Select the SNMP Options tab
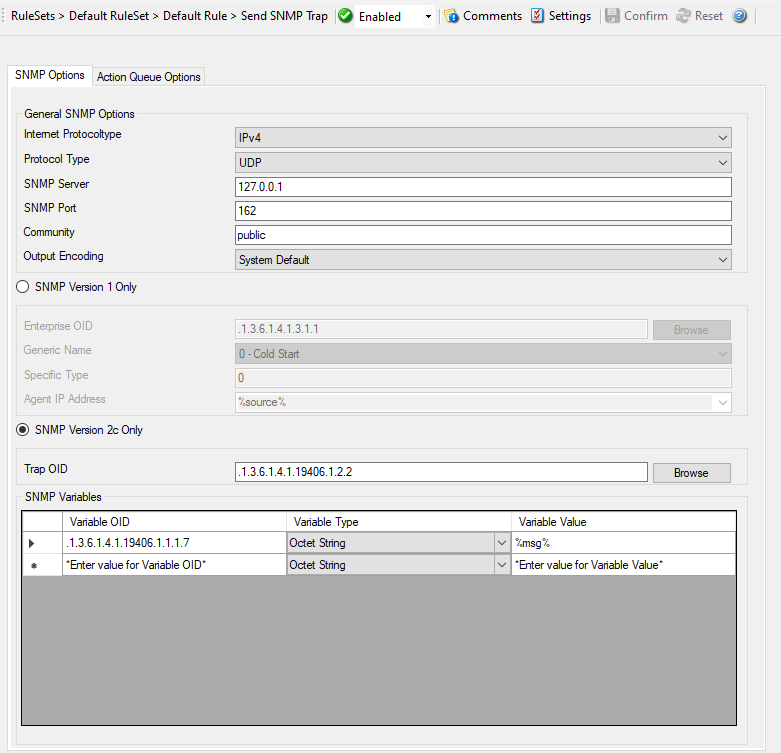This screenshot has width=781, height=753. pos(50,76)
